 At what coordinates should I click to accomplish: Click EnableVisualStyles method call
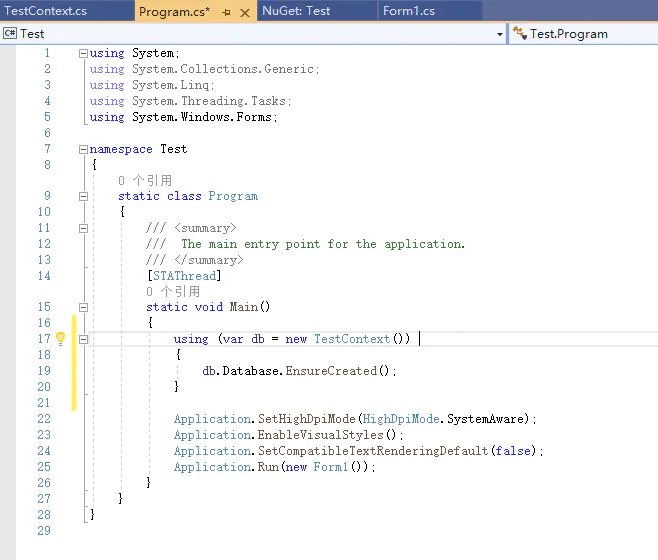321,434
